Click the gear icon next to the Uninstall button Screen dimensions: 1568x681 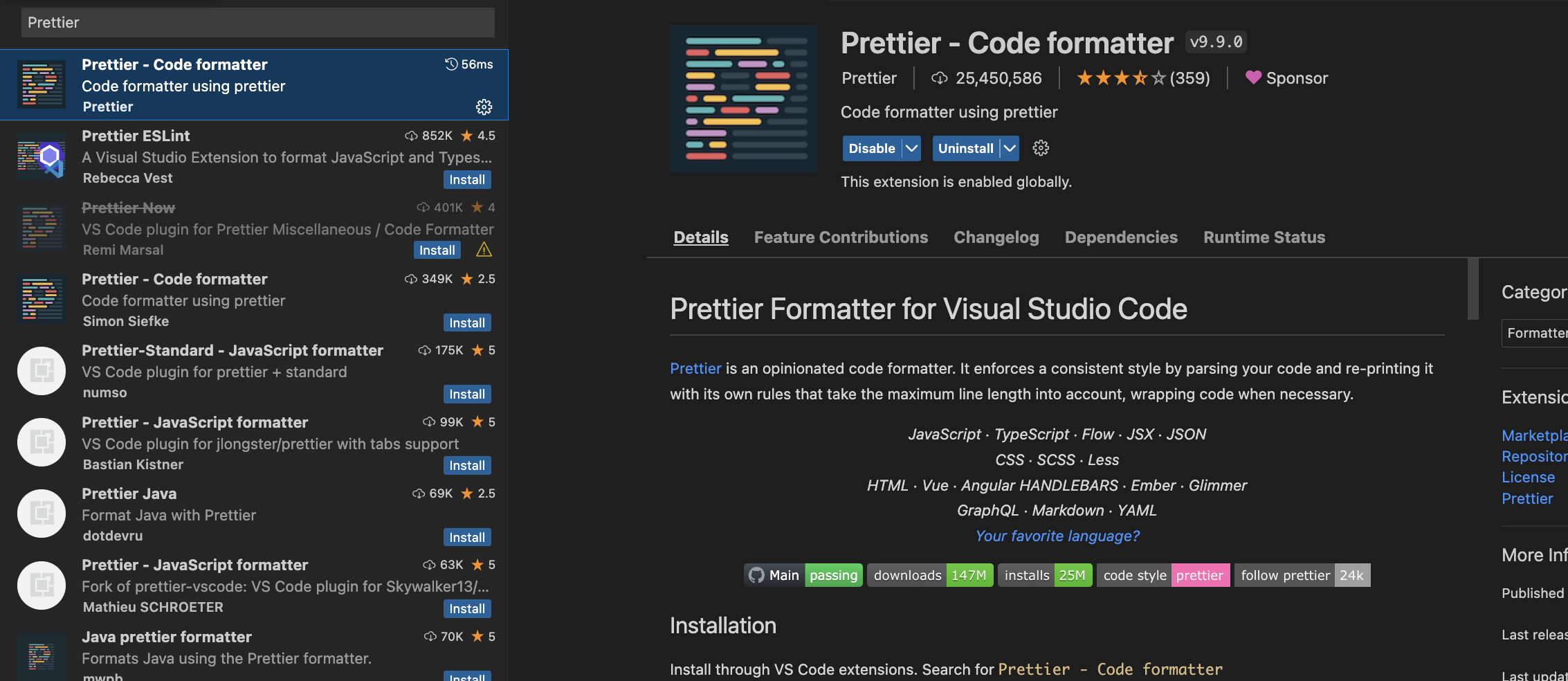pyautogui.click(x=1041, y=148)
